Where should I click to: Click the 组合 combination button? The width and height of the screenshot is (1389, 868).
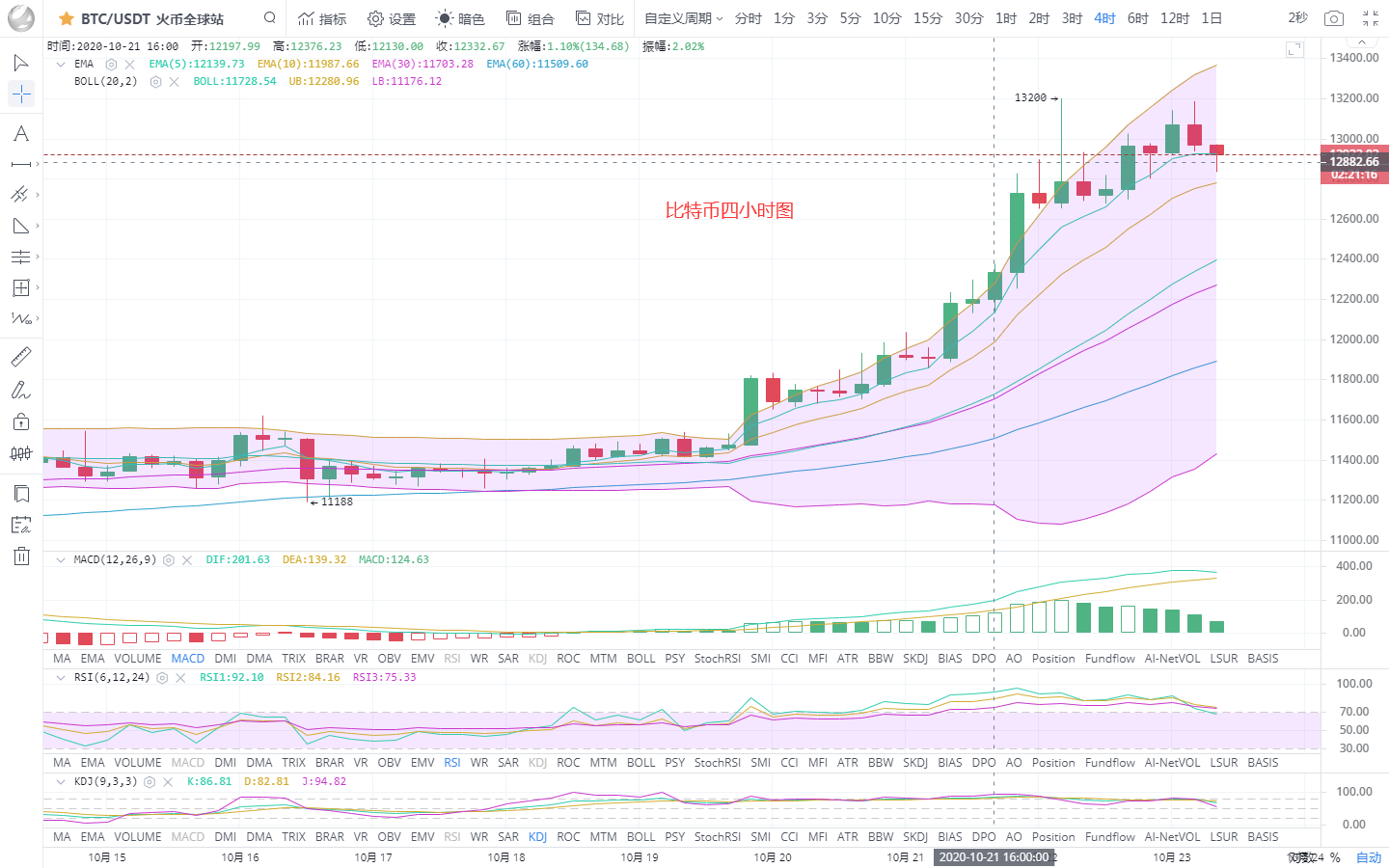pyautogui.click(x=531, y=18)
